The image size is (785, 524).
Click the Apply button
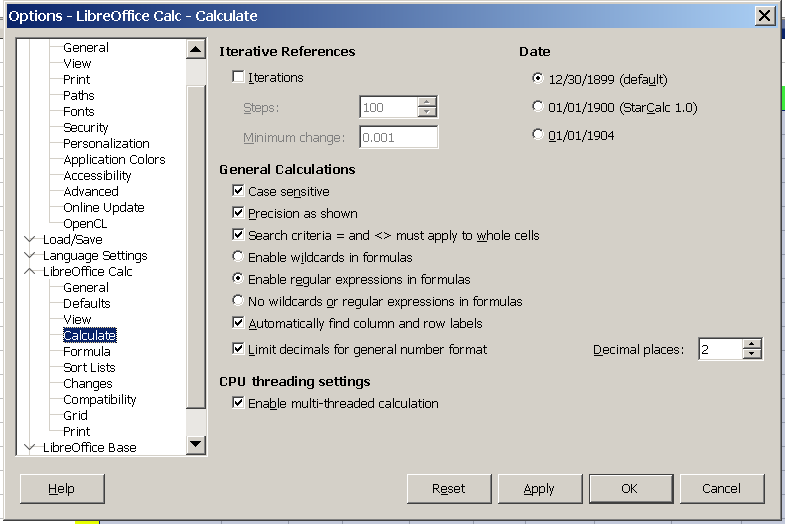pos(540,488)
